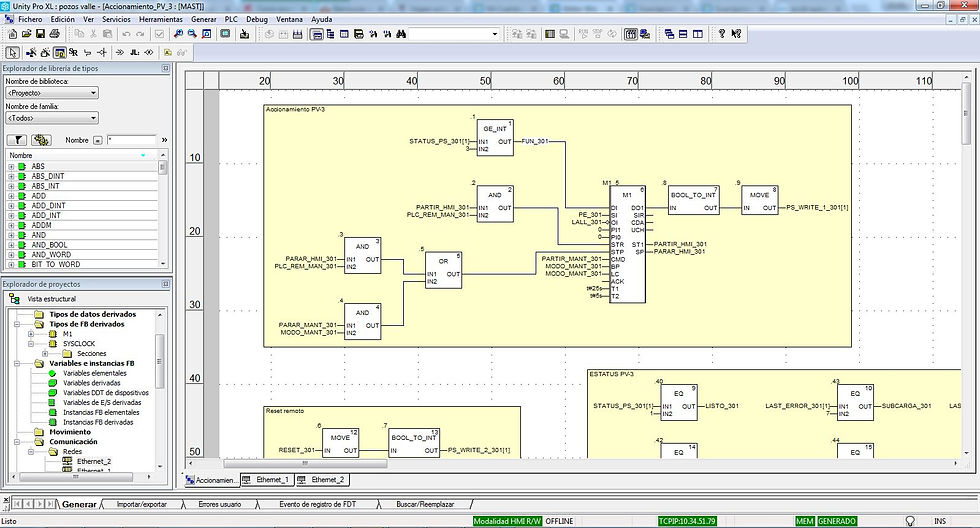
Task: Open the toolbar search combo box arrow
Action: [x=495, y=34]
